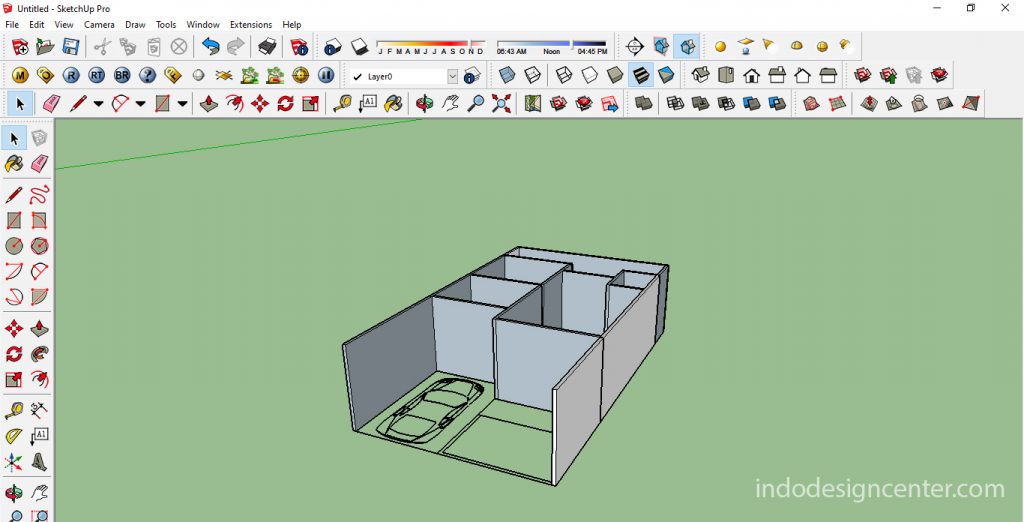Open Model Info dialog

coord(299,46)
